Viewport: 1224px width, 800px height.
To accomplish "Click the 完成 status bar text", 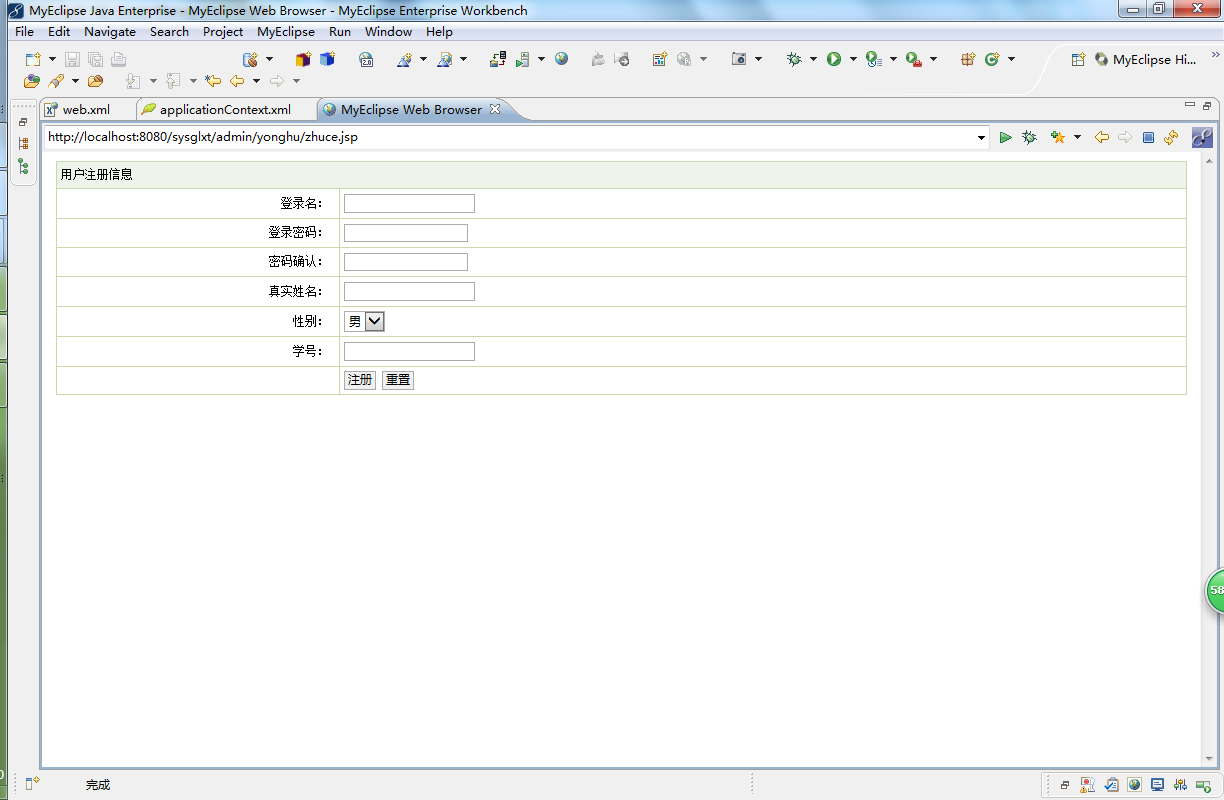I will (x=98, y=785).
